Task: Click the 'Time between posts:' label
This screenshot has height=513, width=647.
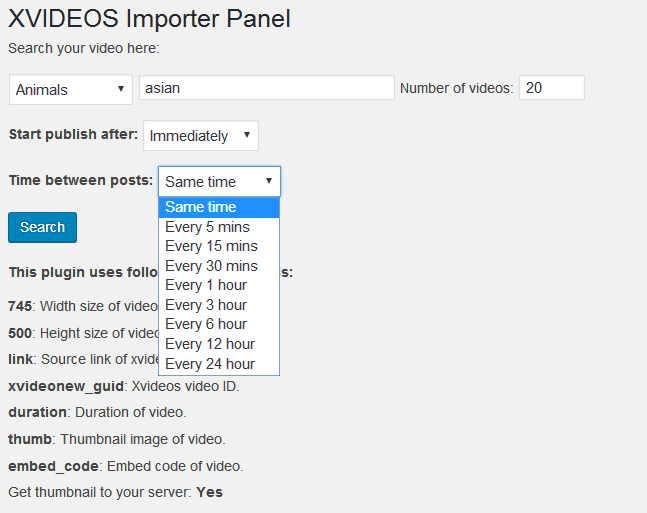Action: tap(81, 180)
